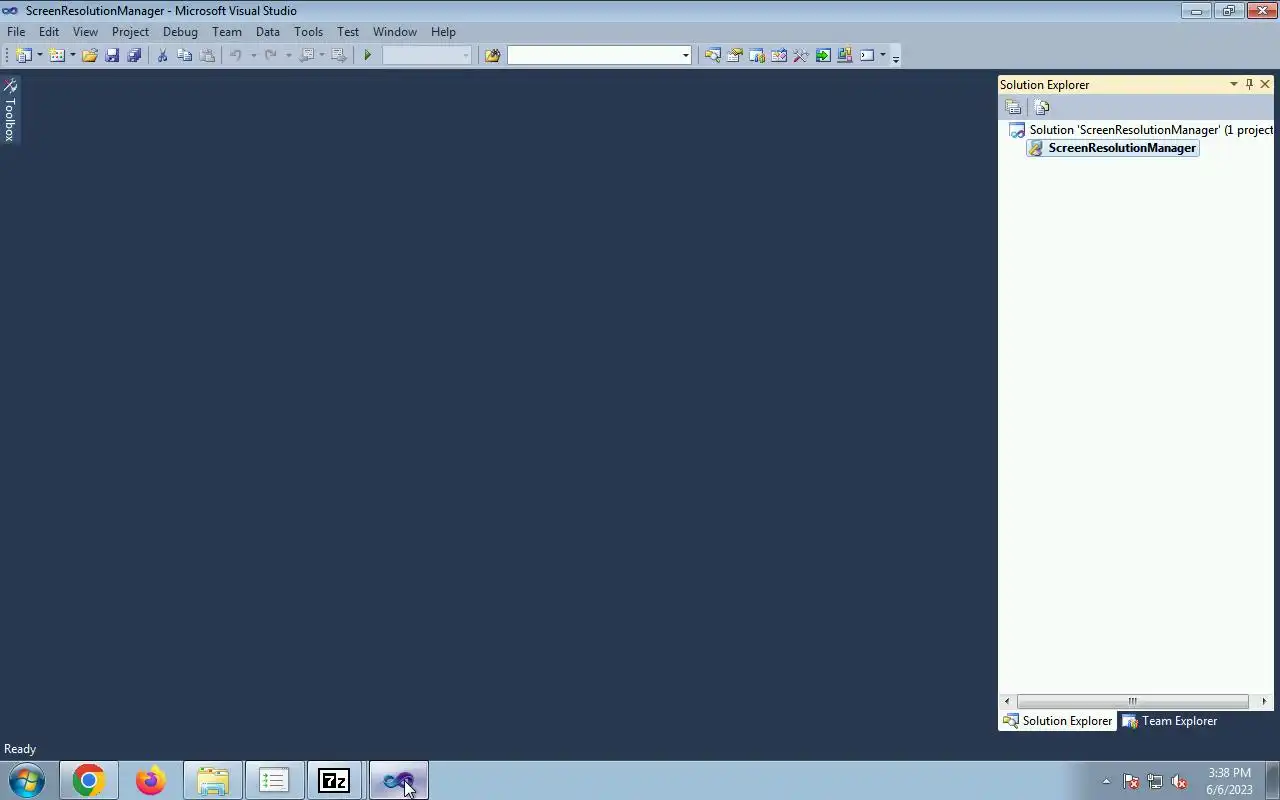Open the New Project dropdown arrow
The height and width of the screenshot is (800, 1280).
point(40,55)
